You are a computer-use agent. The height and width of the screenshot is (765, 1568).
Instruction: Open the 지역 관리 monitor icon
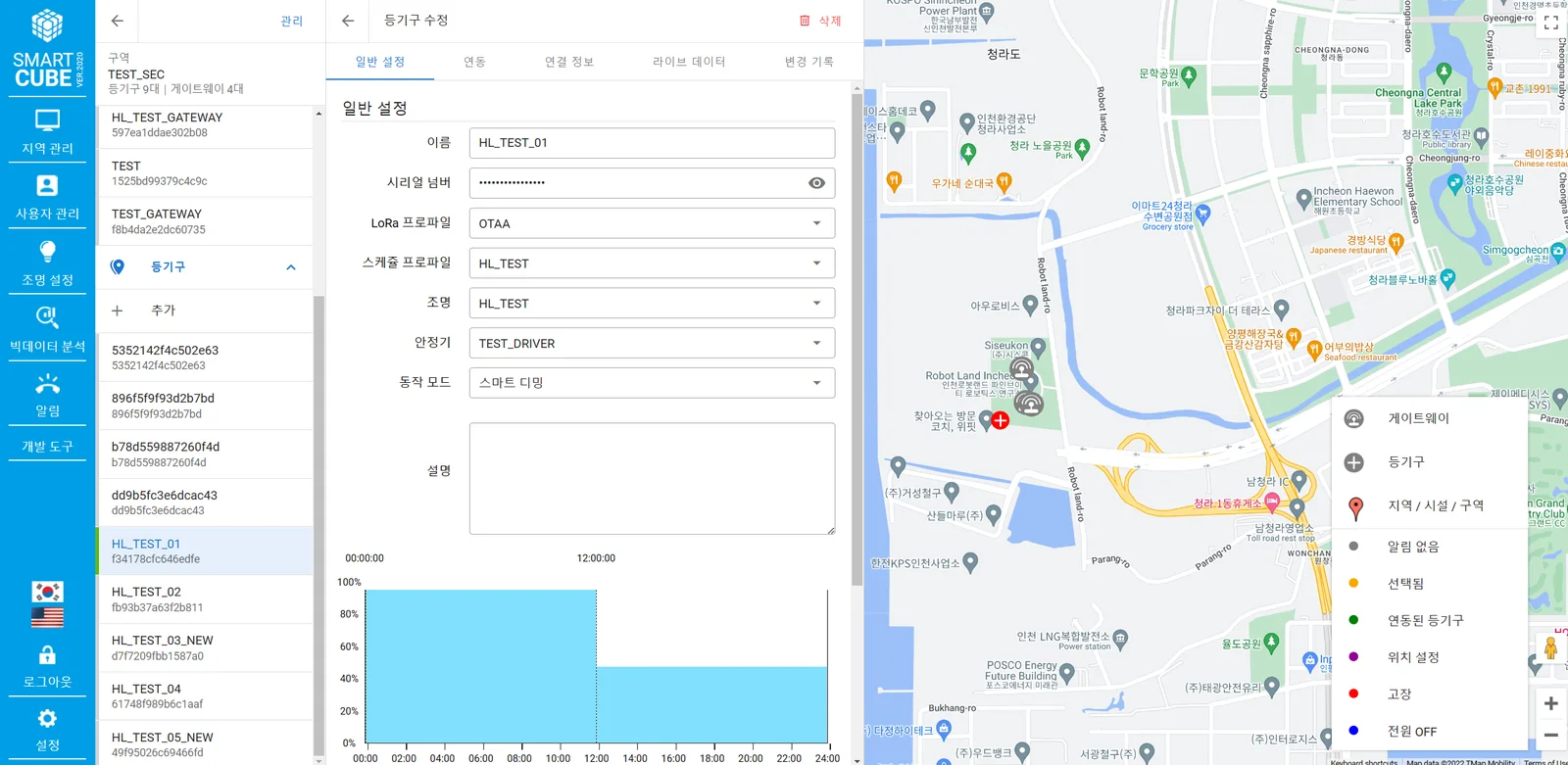(47, 120)
